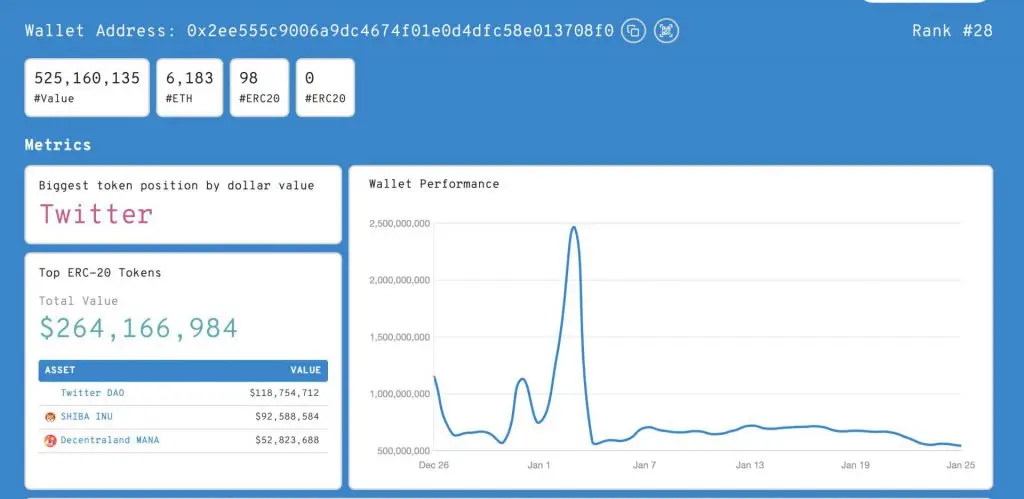This screenshot has height=499, width=1024.
Task: Click the $92,588,584 value cell
Action: point(287,416)
